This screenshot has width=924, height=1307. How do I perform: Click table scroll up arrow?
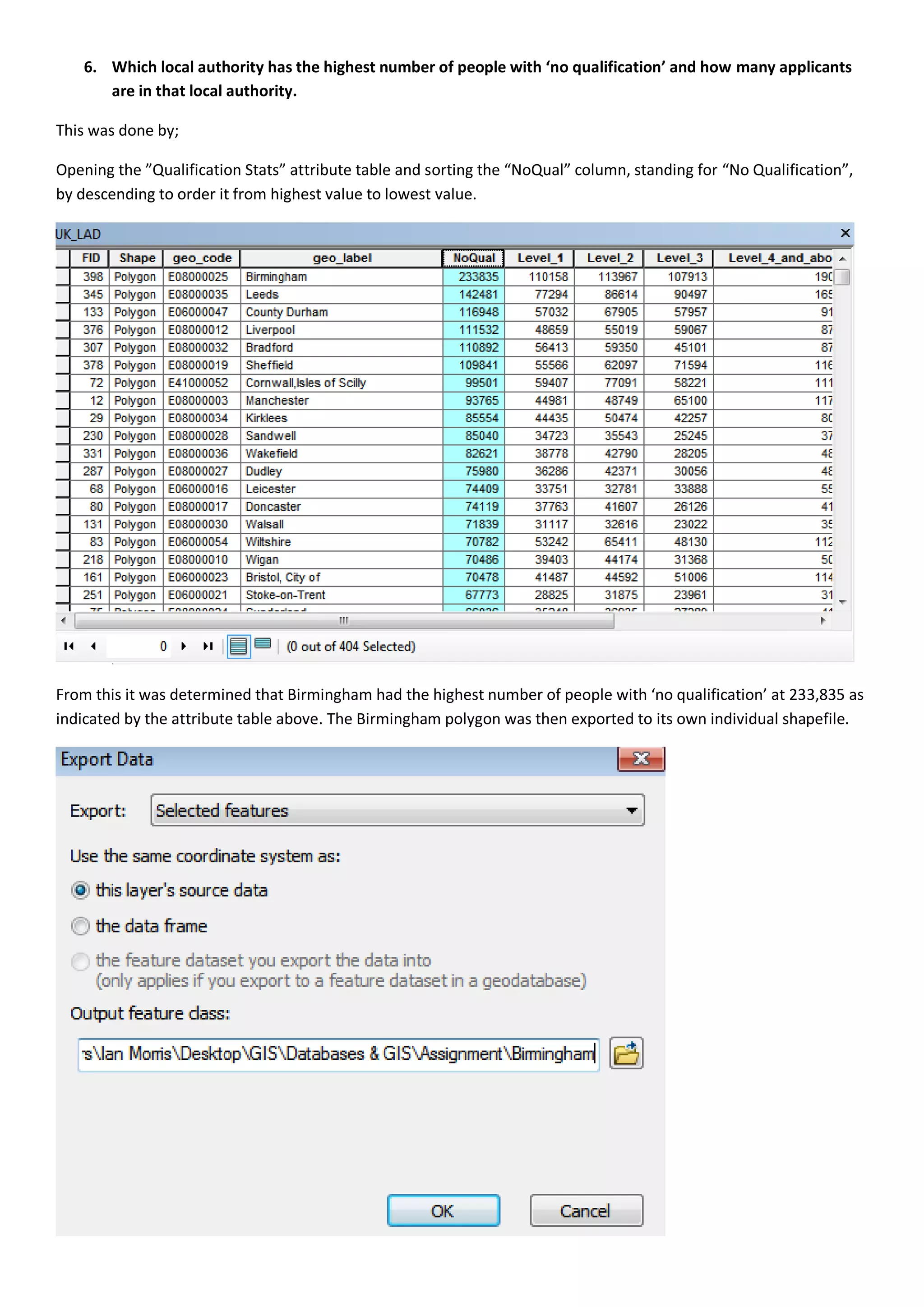[x=843, y=259]
